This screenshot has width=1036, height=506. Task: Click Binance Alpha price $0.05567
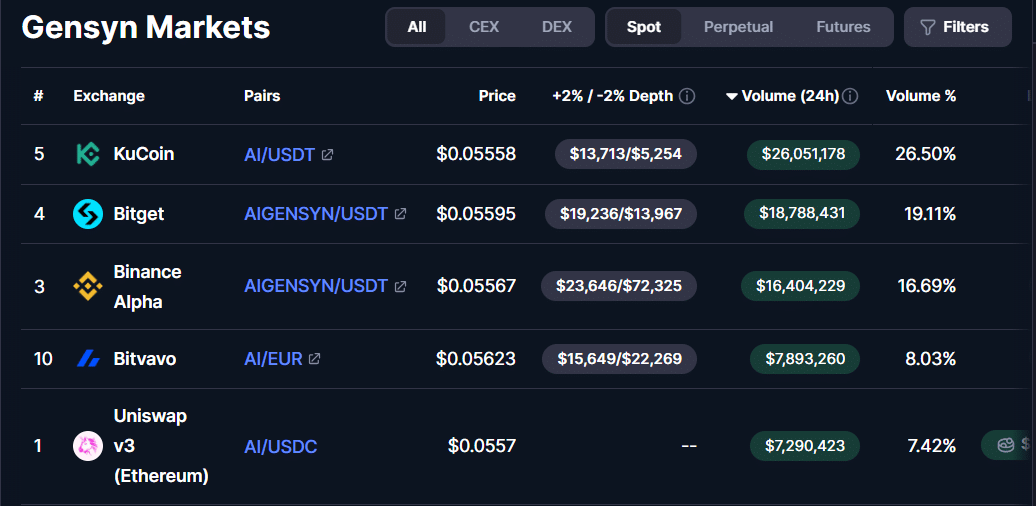476,287
